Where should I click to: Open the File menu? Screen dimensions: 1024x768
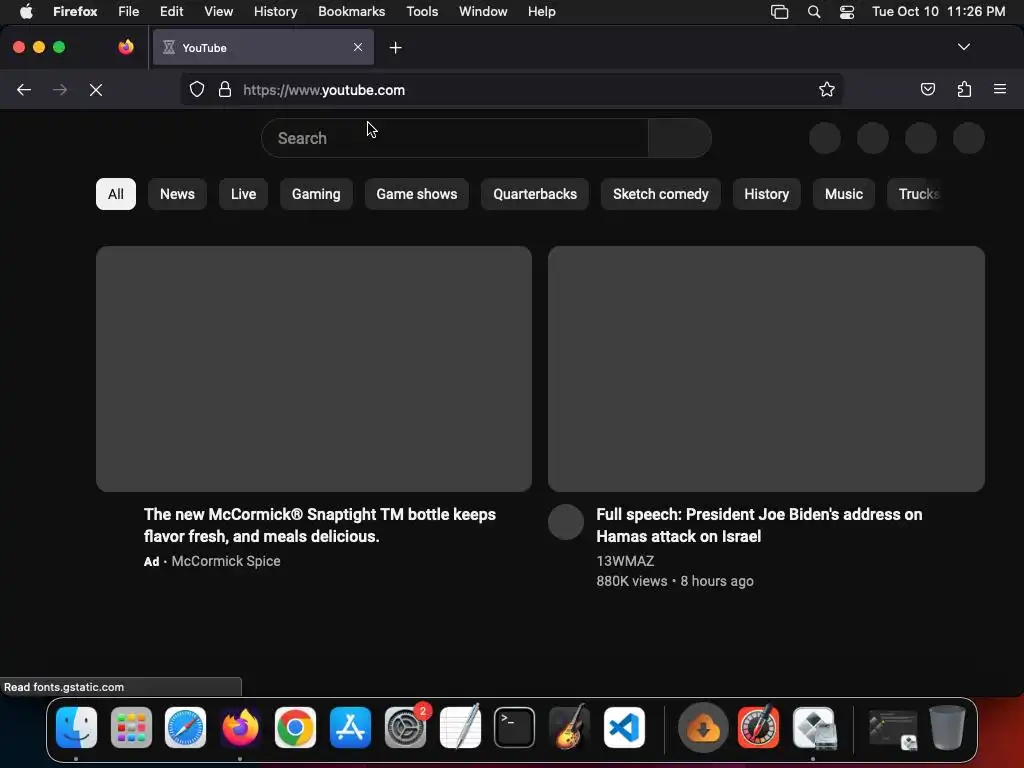pos(129,11)
